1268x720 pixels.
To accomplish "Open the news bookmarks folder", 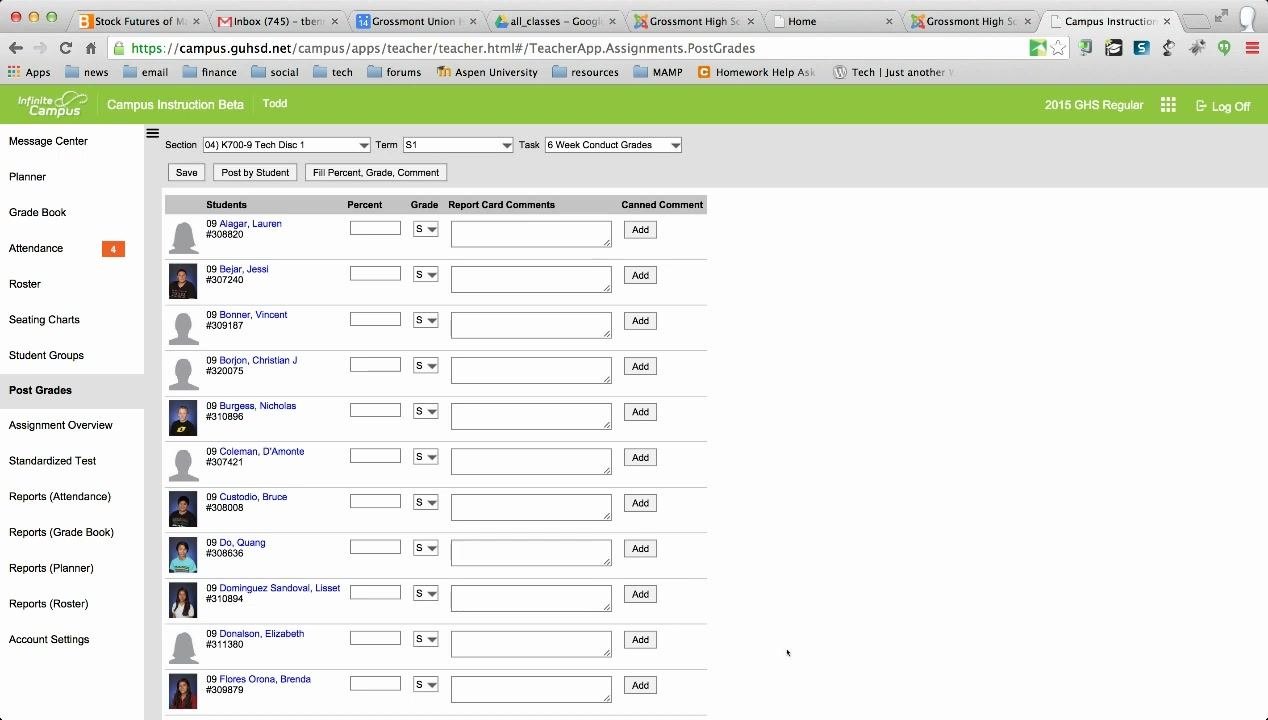I will [x=86, y=72].
